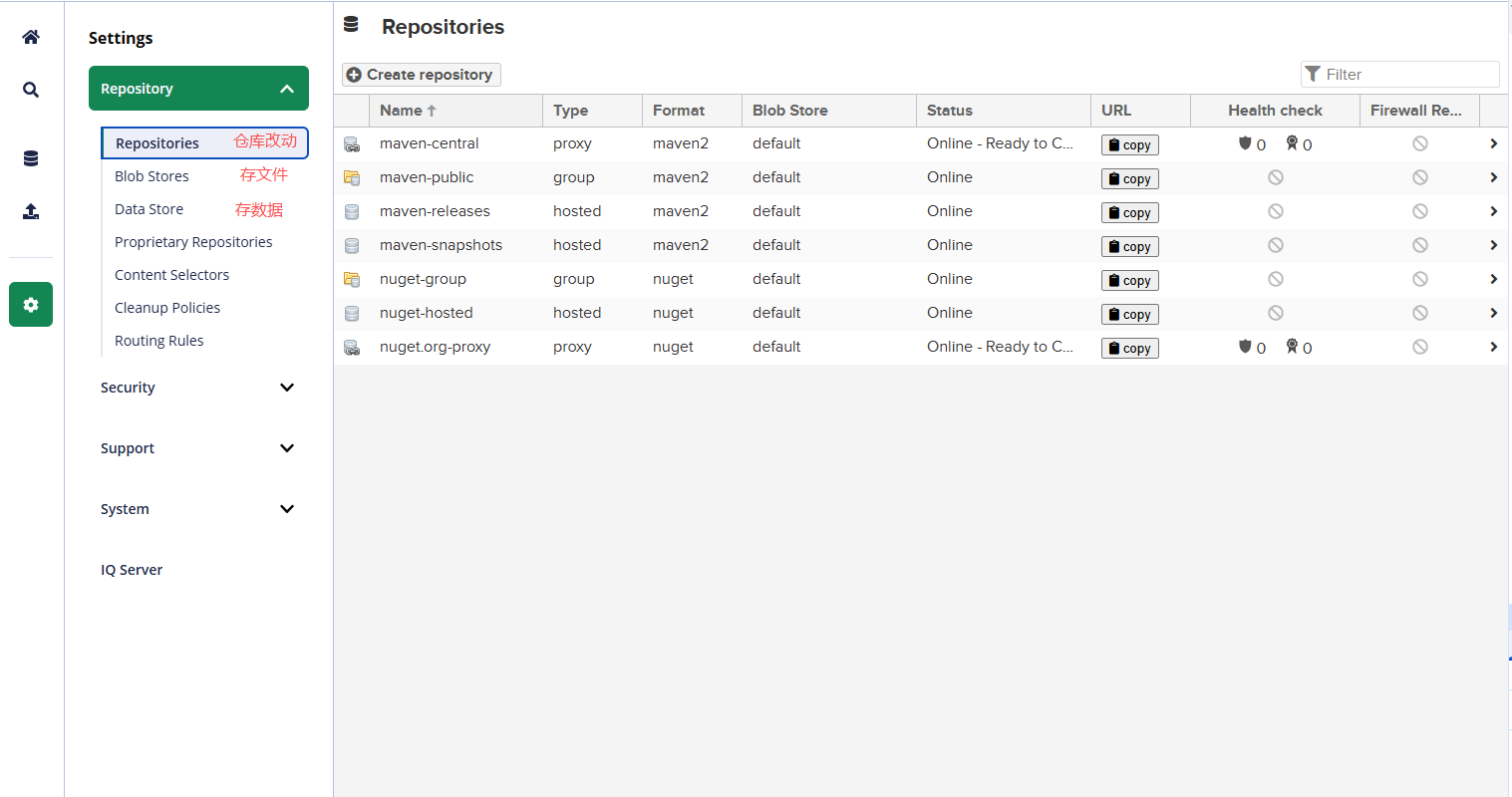The image size is (1512, 797).
Task: Expand the Support section
Action: pos(198,448)
